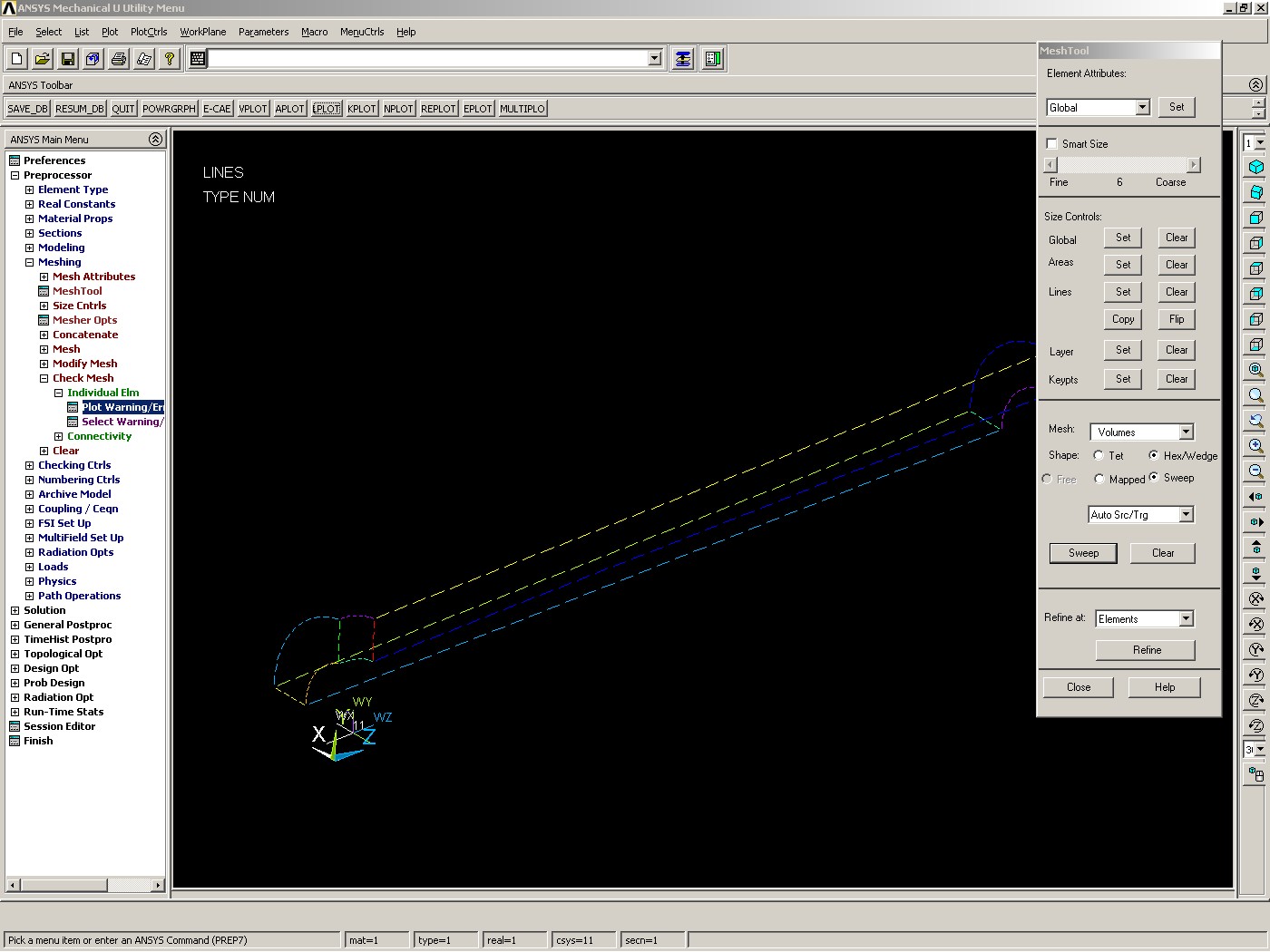This screenshot has height=952, width=1270.
Task: Click the yellow question mark help icon
Action: point(170,59)
